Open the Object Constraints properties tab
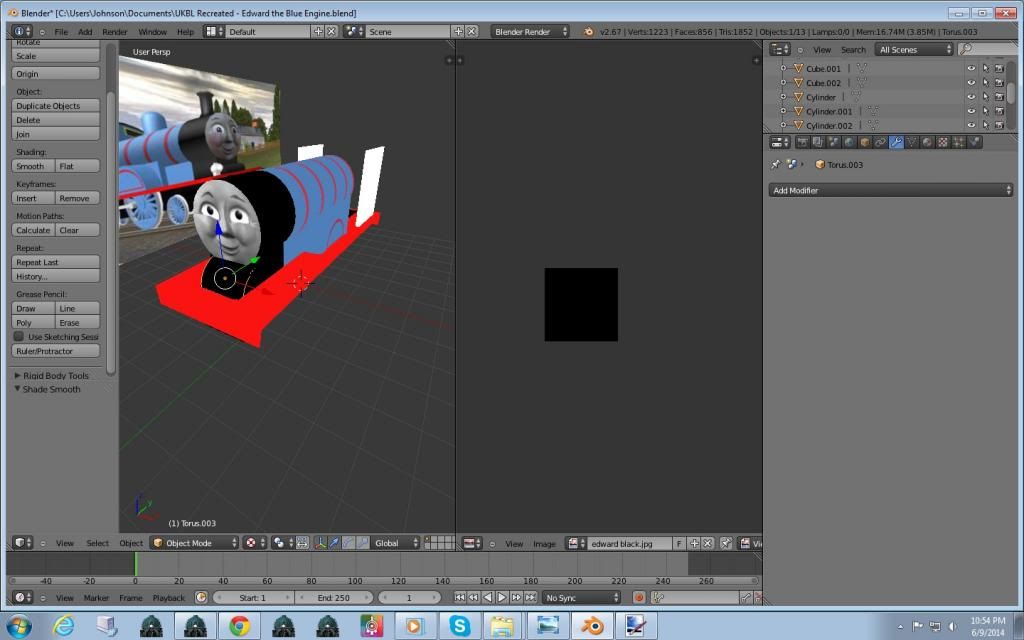 coord(880,142)
